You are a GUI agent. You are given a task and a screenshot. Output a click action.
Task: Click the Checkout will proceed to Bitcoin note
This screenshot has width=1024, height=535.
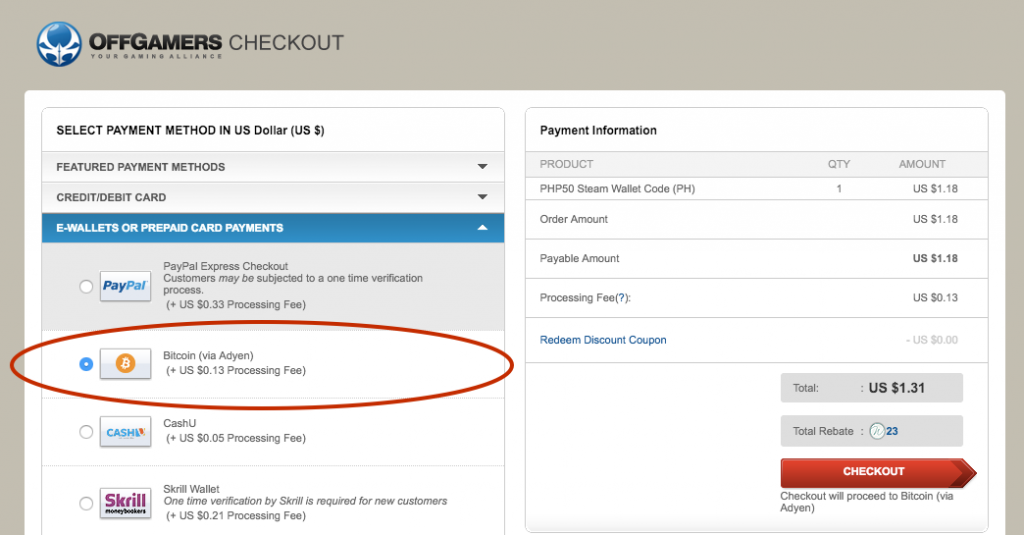click(867, 502)
